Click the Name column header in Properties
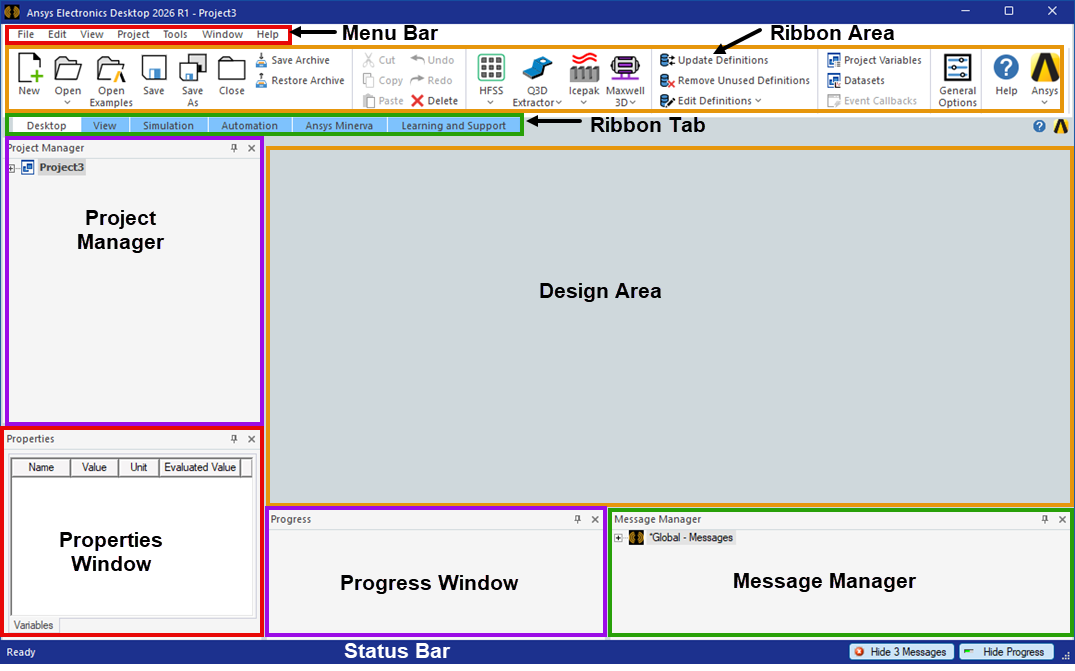This screenshot has width=1075, height=671. coord(41,467)
